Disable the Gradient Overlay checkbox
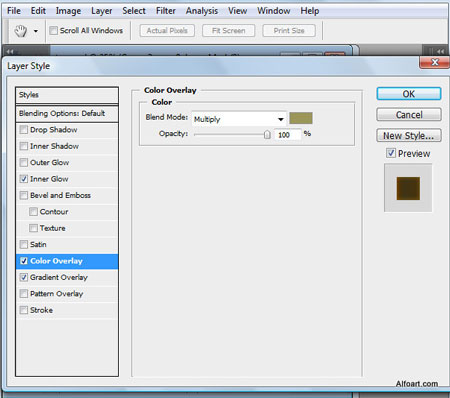Screen dimensions: 450x398 click(24, 277)
